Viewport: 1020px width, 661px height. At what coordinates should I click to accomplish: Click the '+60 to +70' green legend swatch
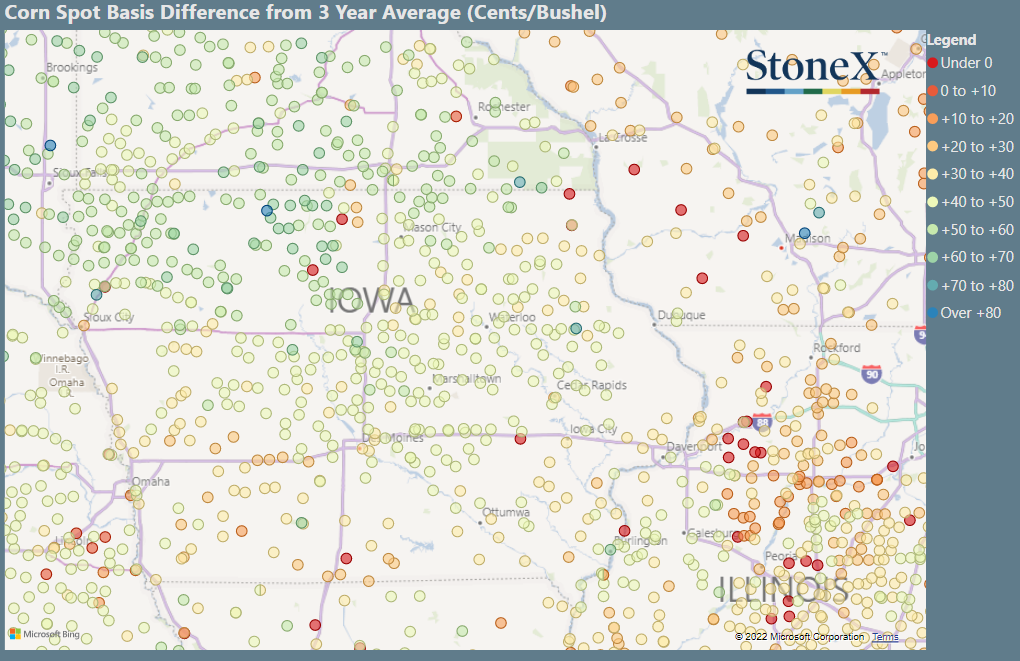pyautogui.click(x=933, y=258)
